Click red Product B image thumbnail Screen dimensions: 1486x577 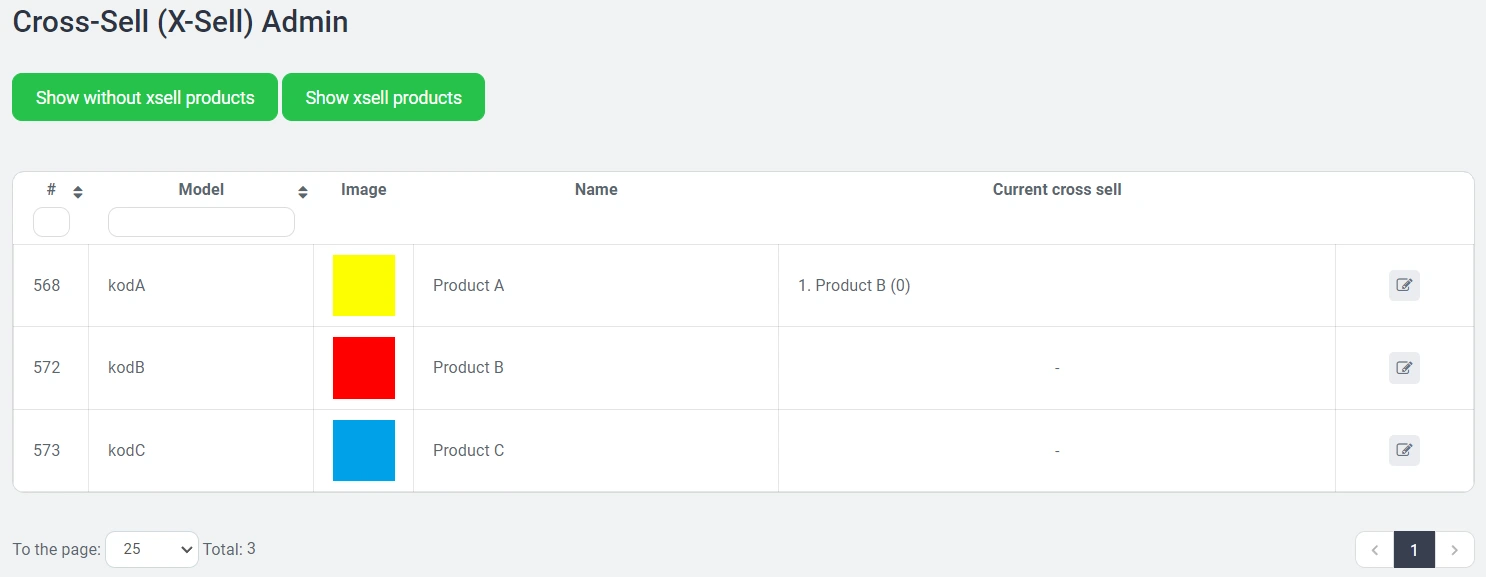[364, 368]
